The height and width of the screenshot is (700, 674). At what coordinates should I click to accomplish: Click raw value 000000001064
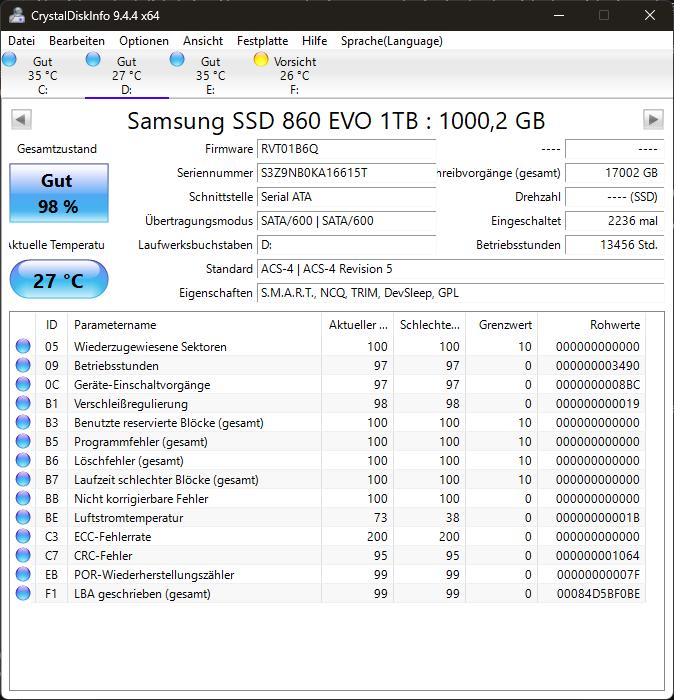(x=598, y=556)
